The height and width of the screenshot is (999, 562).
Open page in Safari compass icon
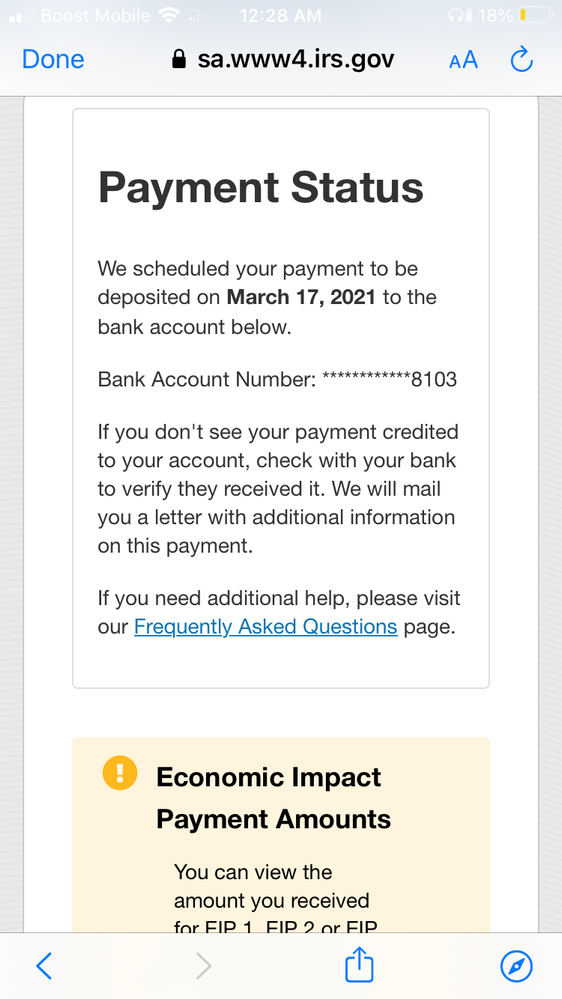tap(517, 967)
